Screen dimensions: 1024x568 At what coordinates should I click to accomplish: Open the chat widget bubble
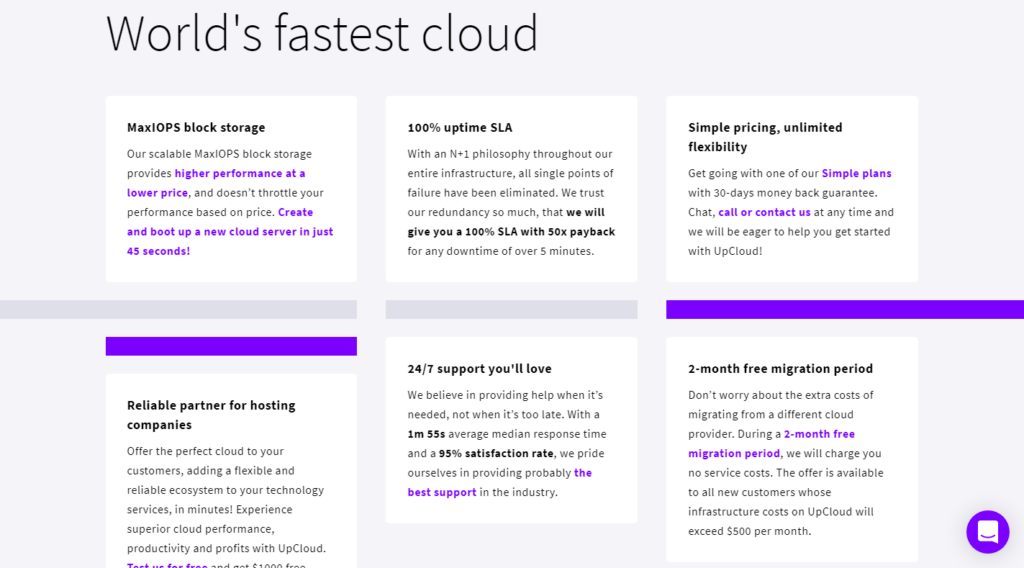(x=987, y=531)
